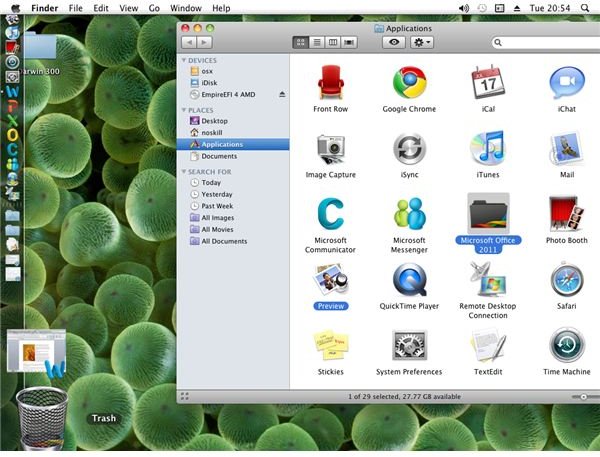The width and height of the screenshot is (600, 457).
Task: Open the minimized Word document thumbnail
Action: click(36, 352)
